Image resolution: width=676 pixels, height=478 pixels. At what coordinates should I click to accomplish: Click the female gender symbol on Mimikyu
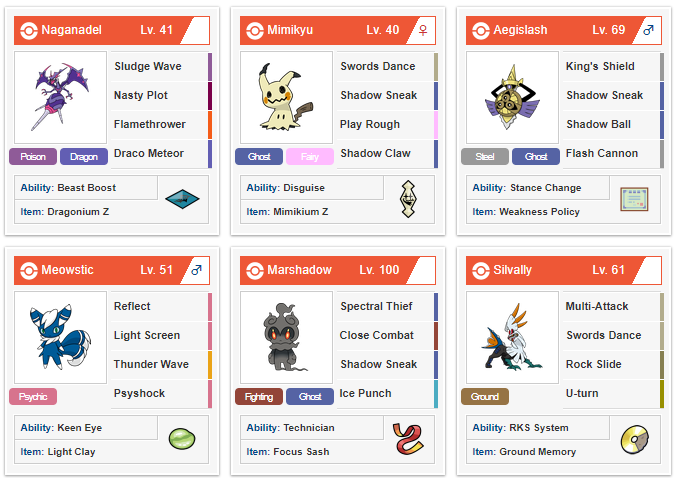423,30
